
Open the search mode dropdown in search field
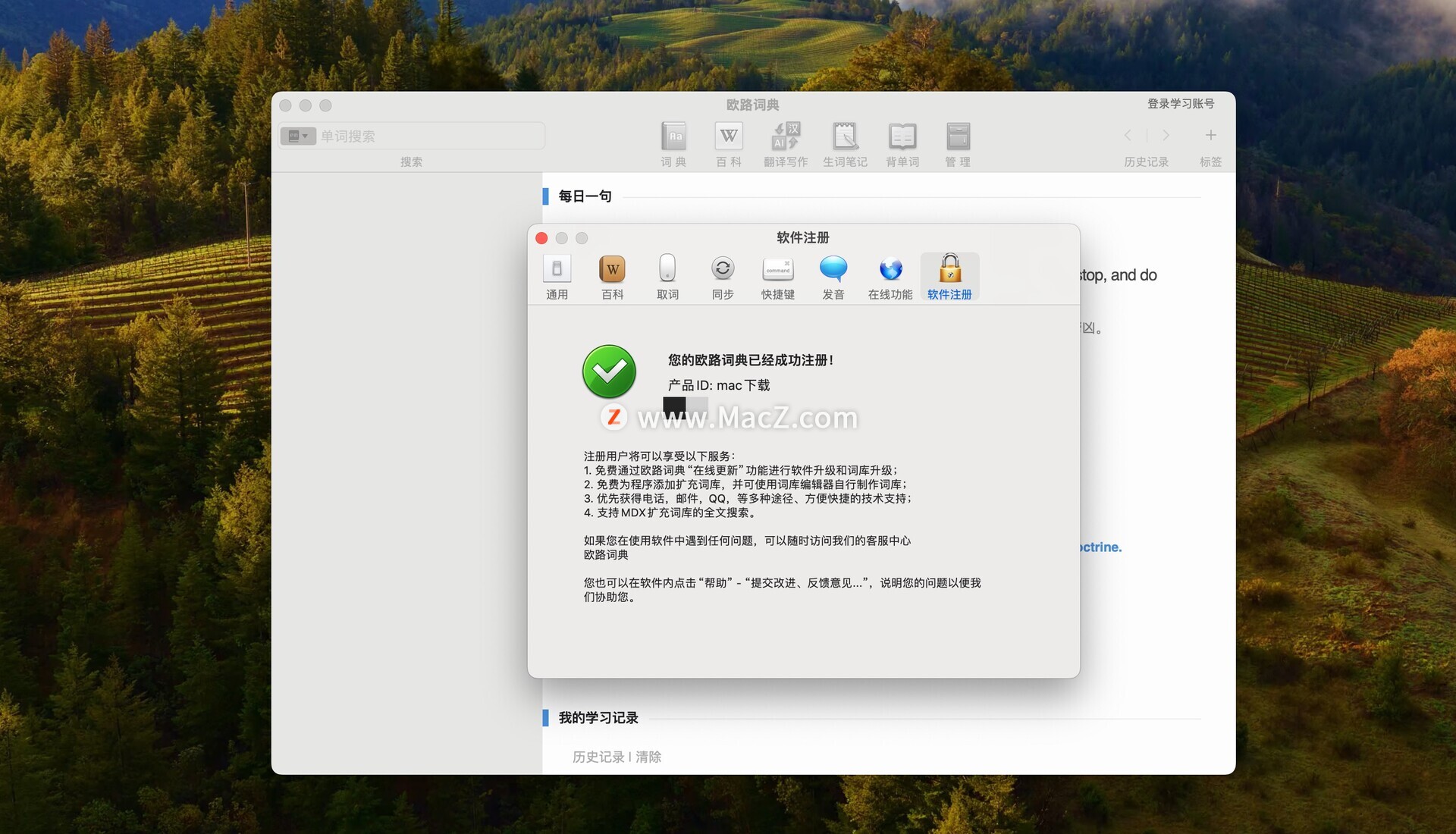click(298, 136)
